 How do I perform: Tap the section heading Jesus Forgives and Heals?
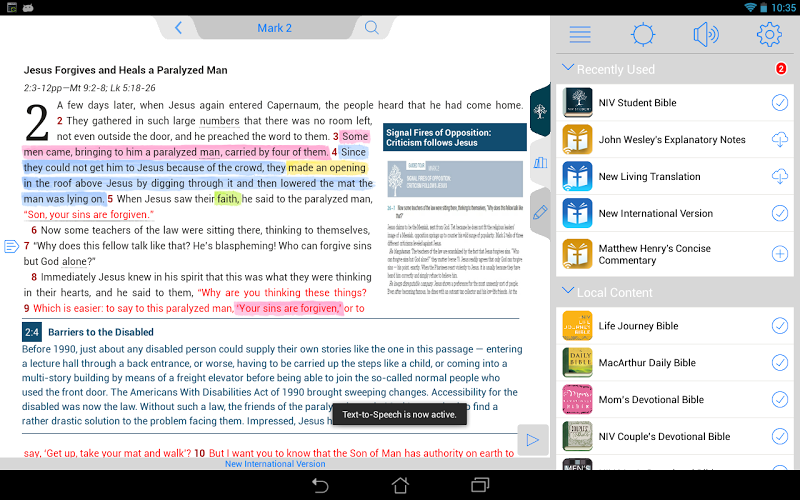[x=126, y=70]
